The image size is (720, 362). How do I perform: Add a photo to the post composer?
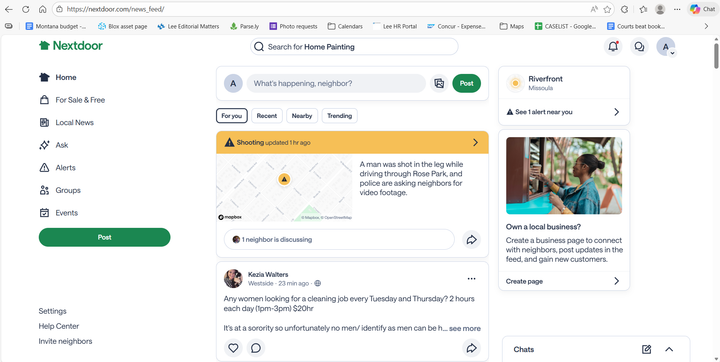(439, 84)
